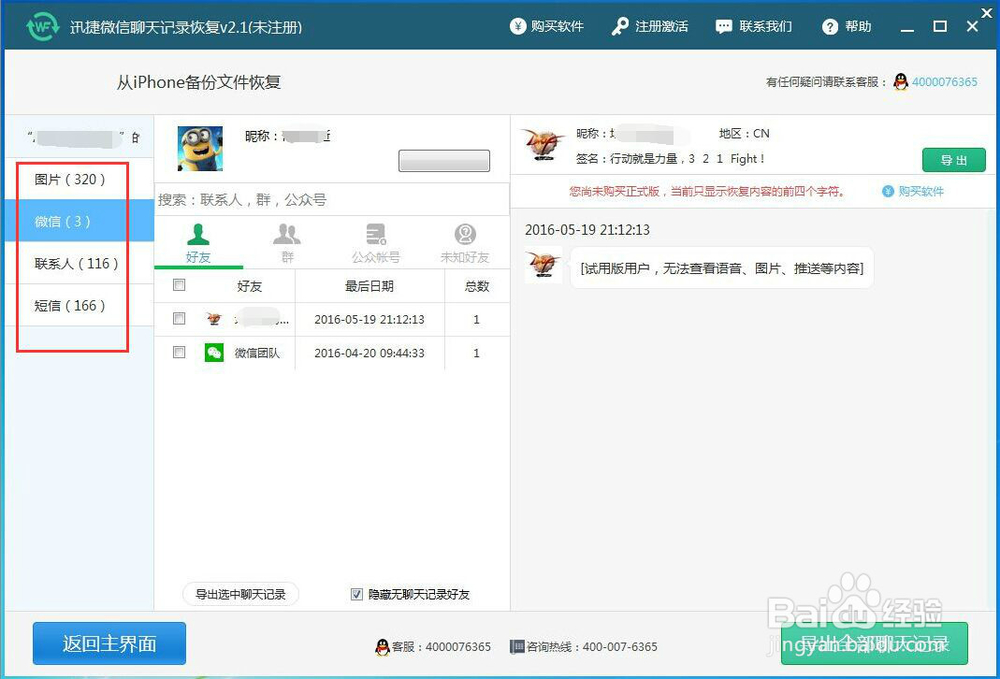Sort by the 好友 column header

(x=249, y=286)
